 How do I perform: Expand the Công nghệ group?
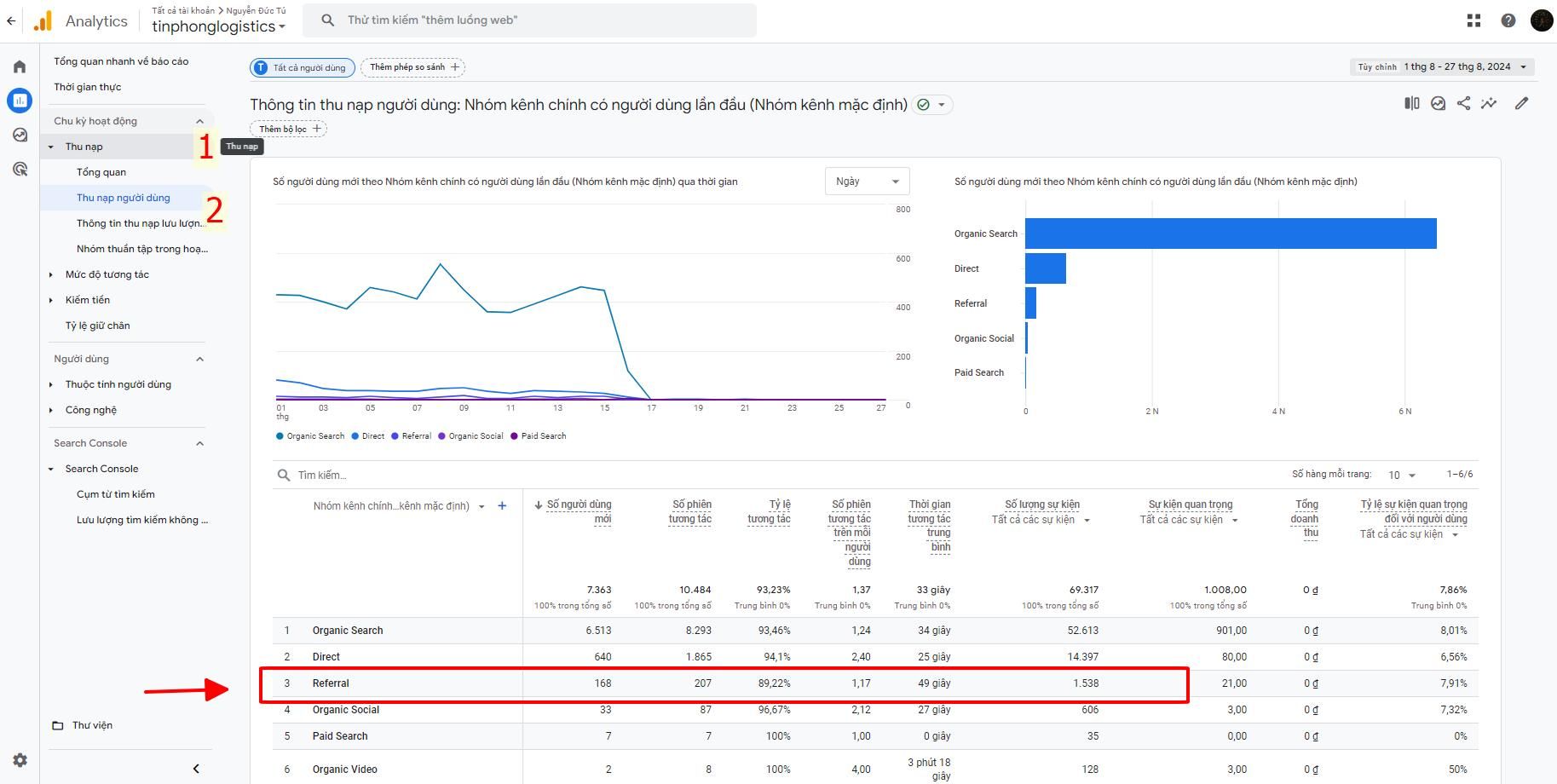[50, 410]
